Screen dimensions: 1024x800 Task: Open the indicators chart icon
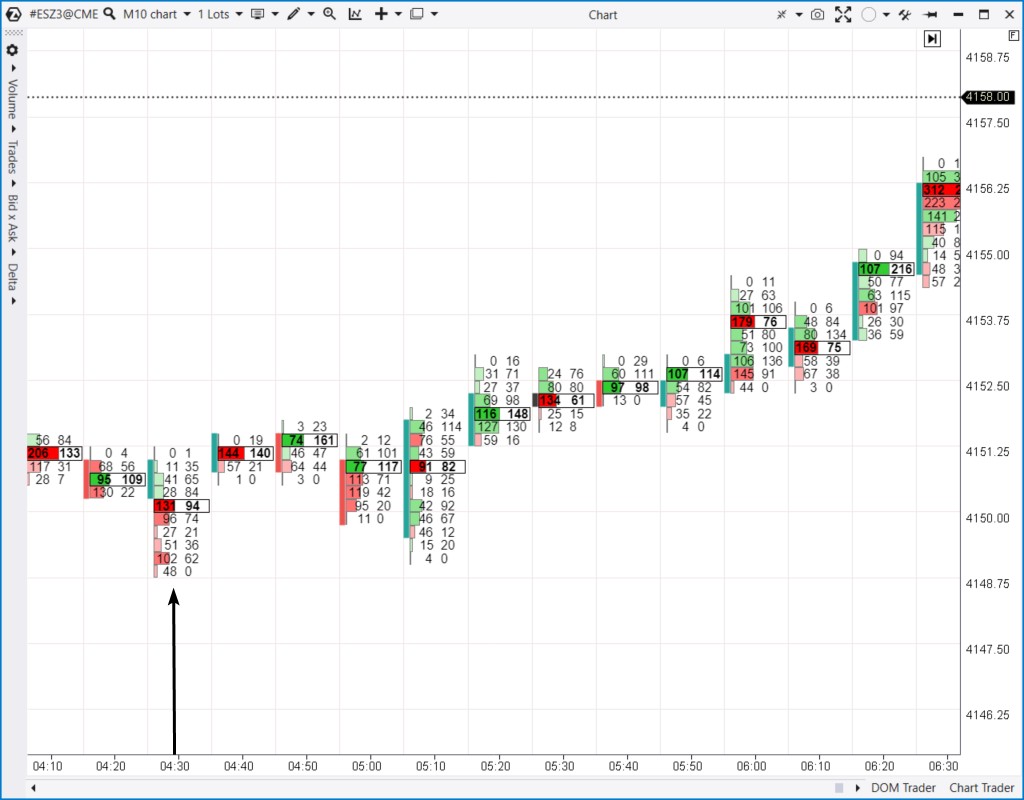(x=356, y=15)
